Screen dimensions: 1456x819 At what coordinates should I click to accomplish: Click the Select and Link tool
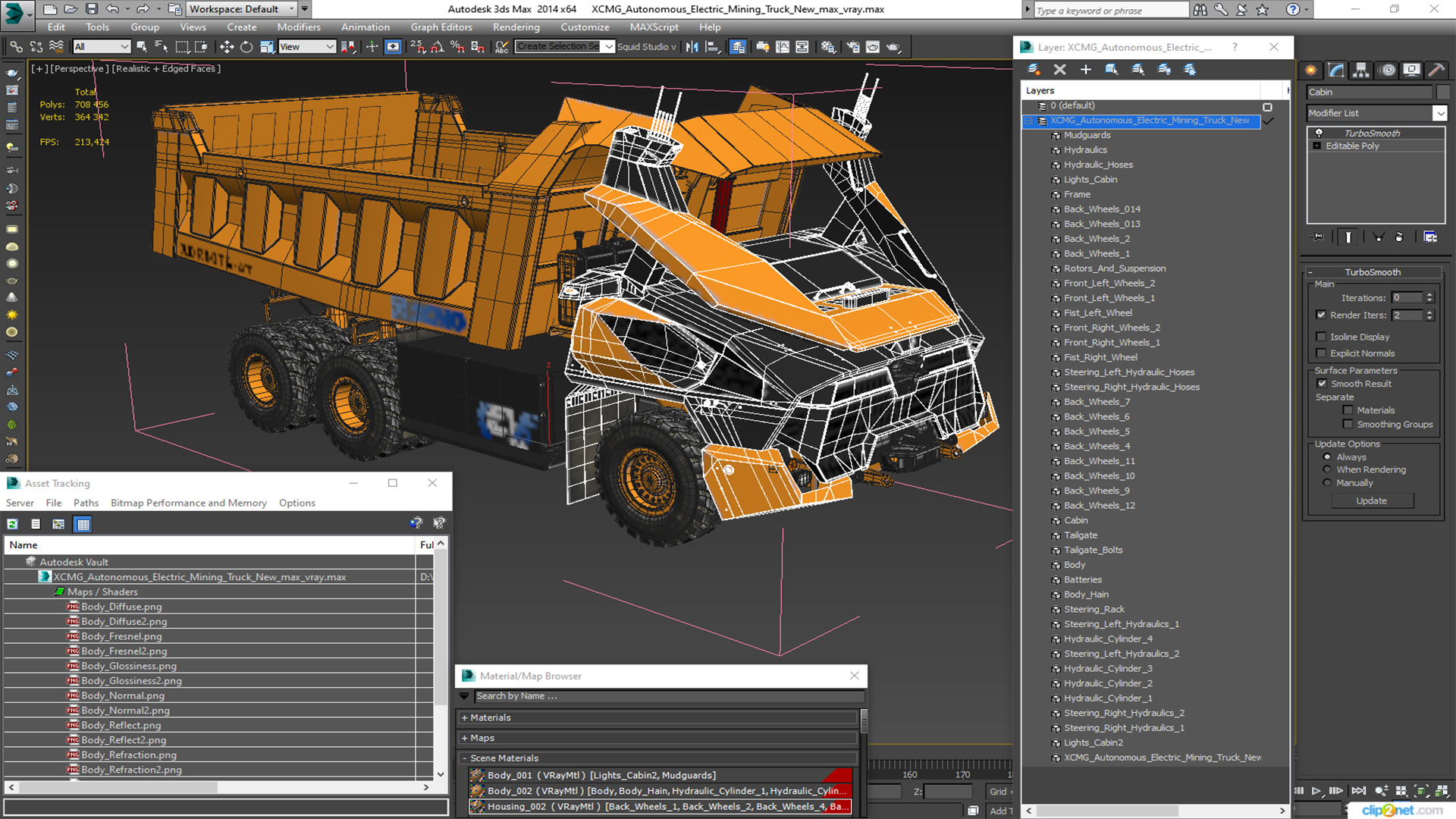click(x=16, y=47)
